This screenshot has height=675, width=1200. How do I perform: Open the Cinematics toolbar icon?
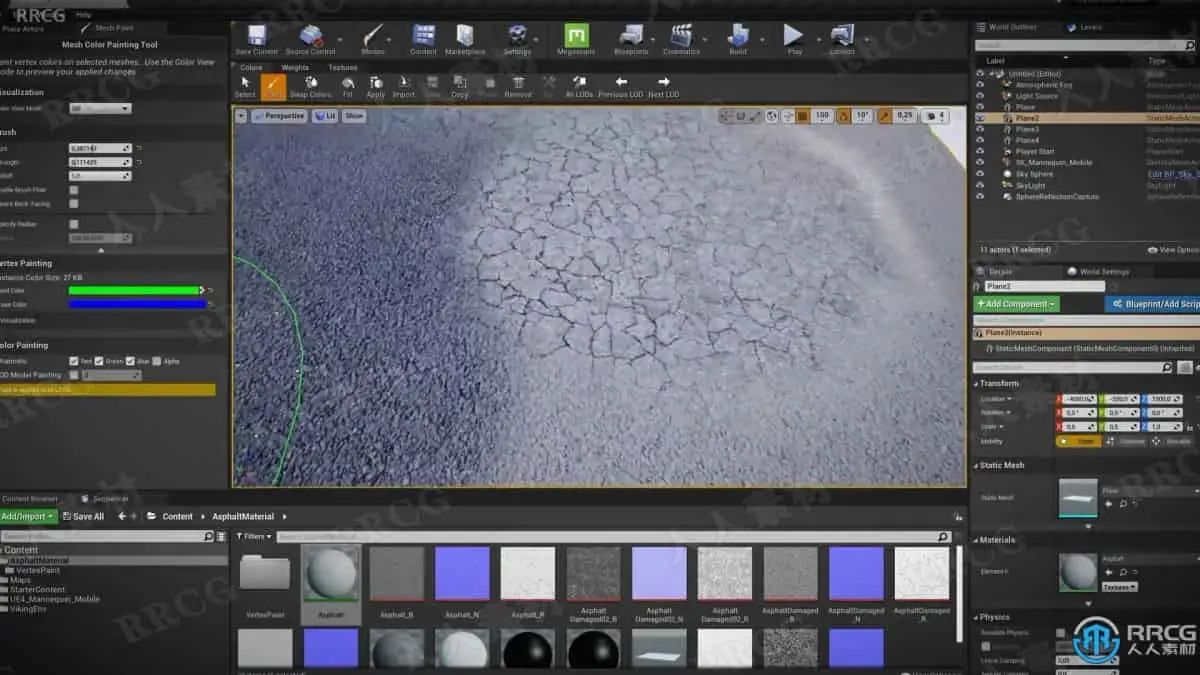point(682,39)
